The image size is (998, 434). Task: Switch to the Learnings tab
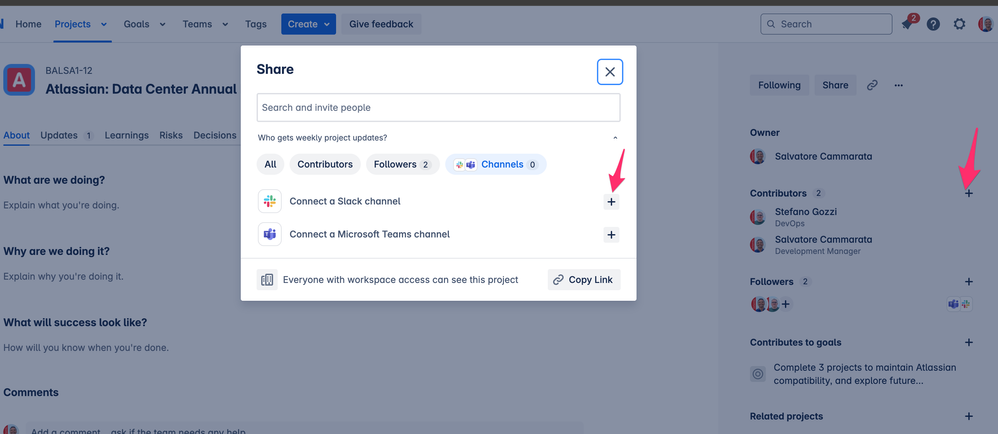(x=127, y=135)
